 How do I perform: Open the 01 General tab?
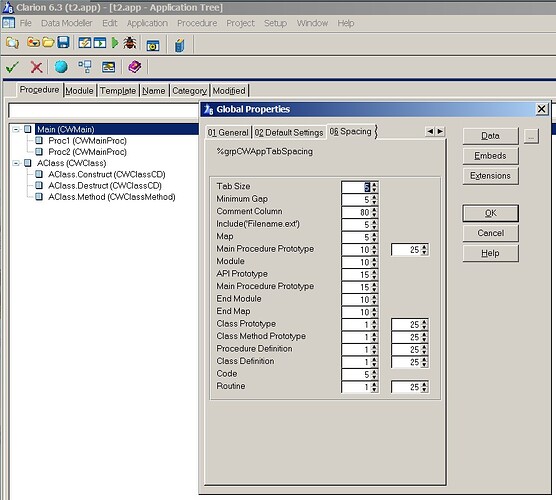[x=228, y=133]
